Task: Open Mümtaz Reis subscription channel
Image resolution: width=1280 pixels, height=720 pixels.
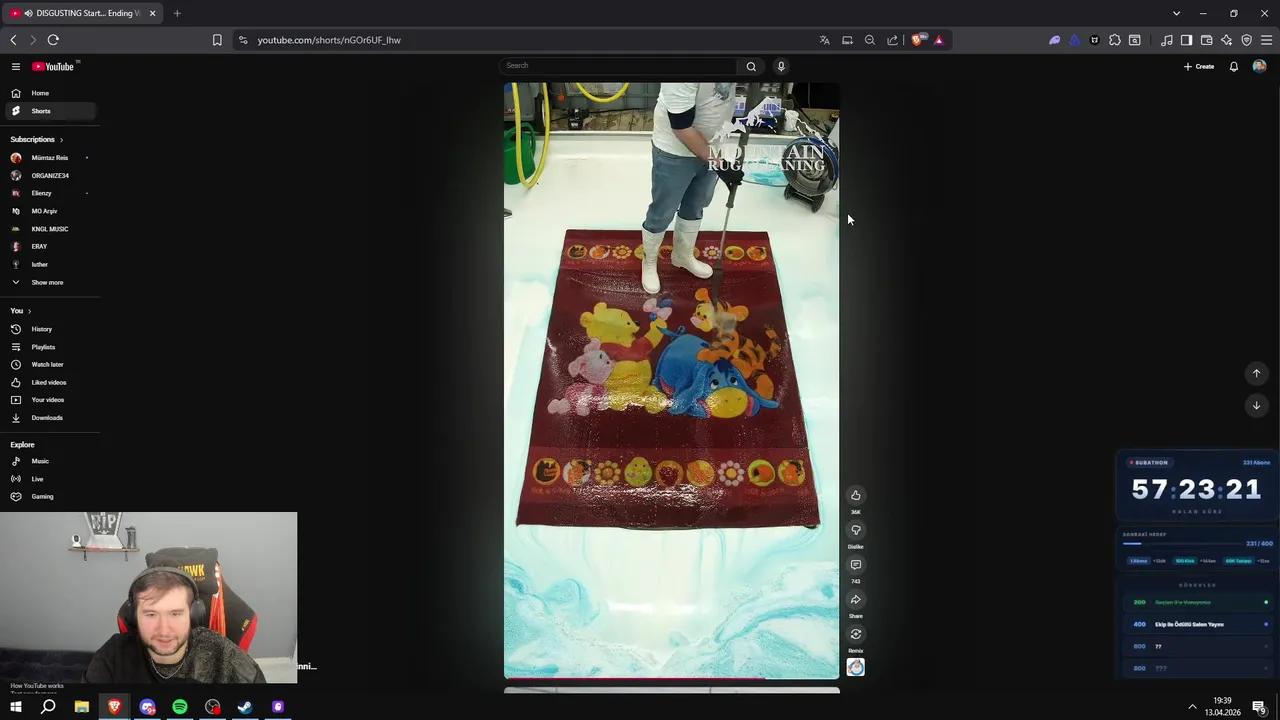Action: click(48, 158)
